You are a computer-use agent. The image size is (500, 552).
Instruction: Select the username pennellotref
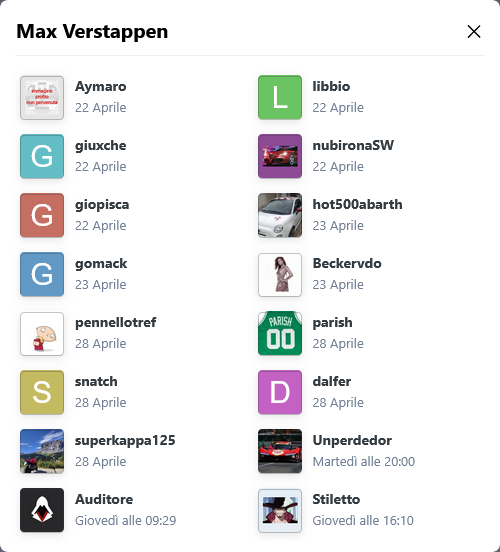tap(115, 322)
